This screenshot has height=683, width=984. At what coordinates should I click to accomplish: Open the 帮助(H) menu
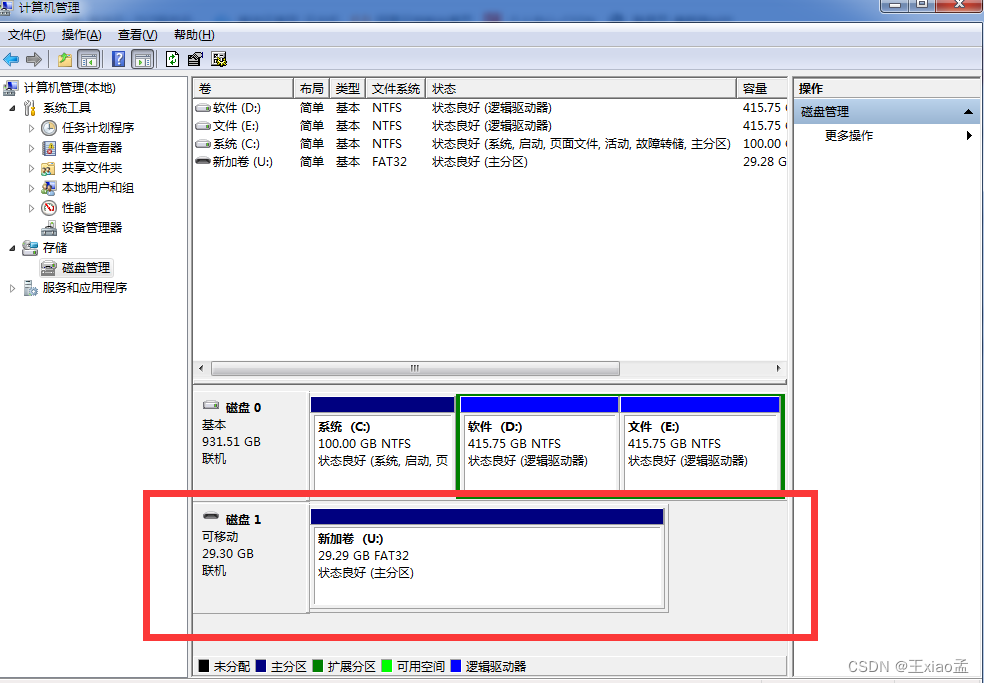click(194, 35)
